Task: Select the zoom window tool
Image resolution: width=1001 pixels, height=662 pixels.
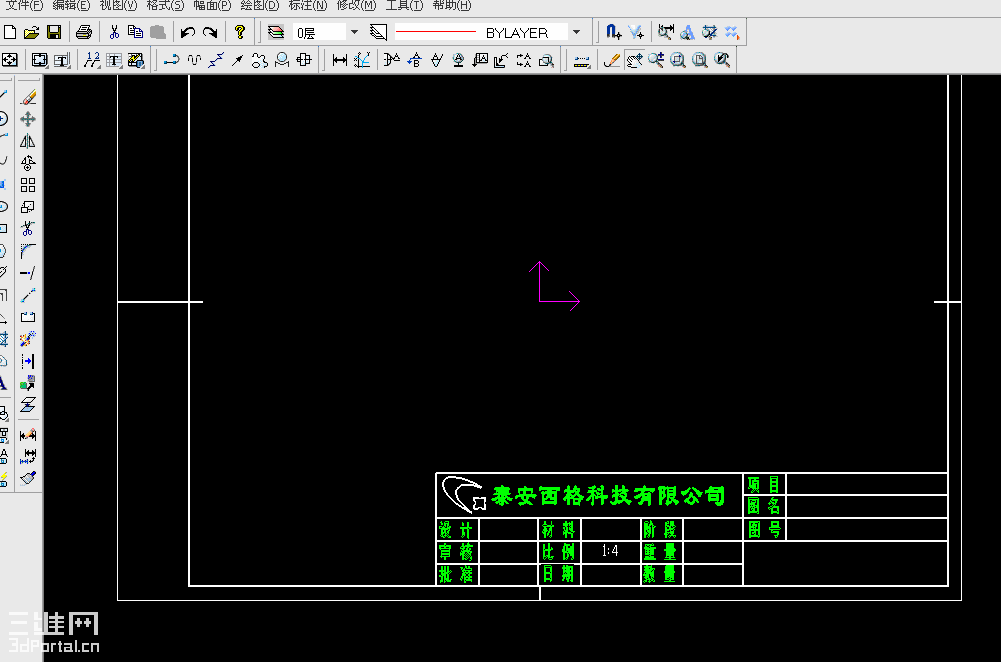Action: click(678, 60)
